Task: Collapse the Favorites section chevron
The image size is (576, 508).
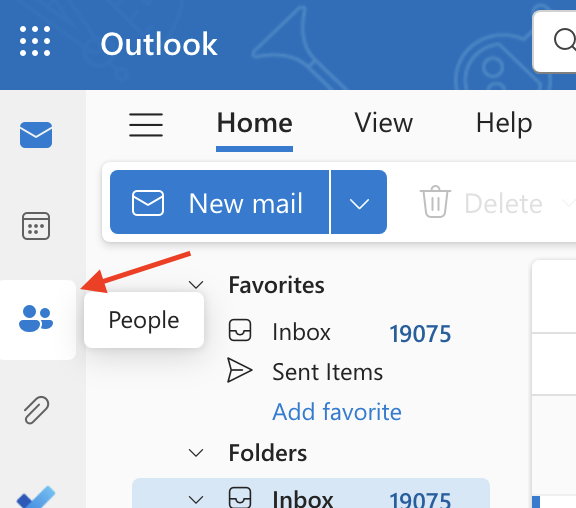Action: 196,285
